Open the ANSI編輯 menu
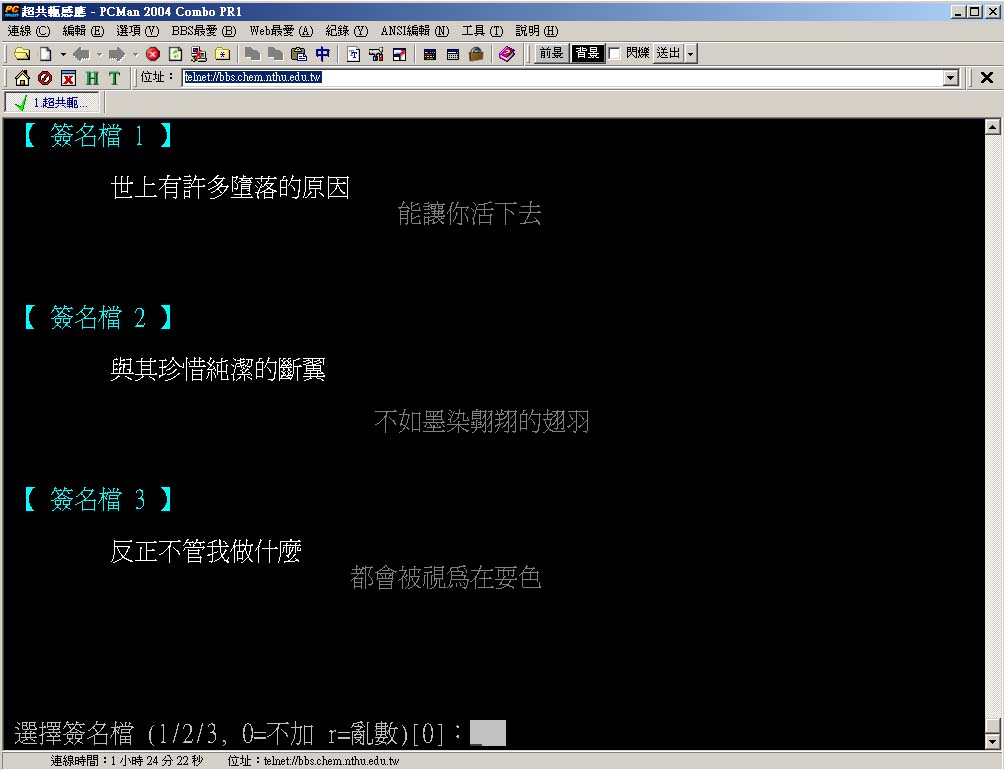 click(x=414, y=31)
